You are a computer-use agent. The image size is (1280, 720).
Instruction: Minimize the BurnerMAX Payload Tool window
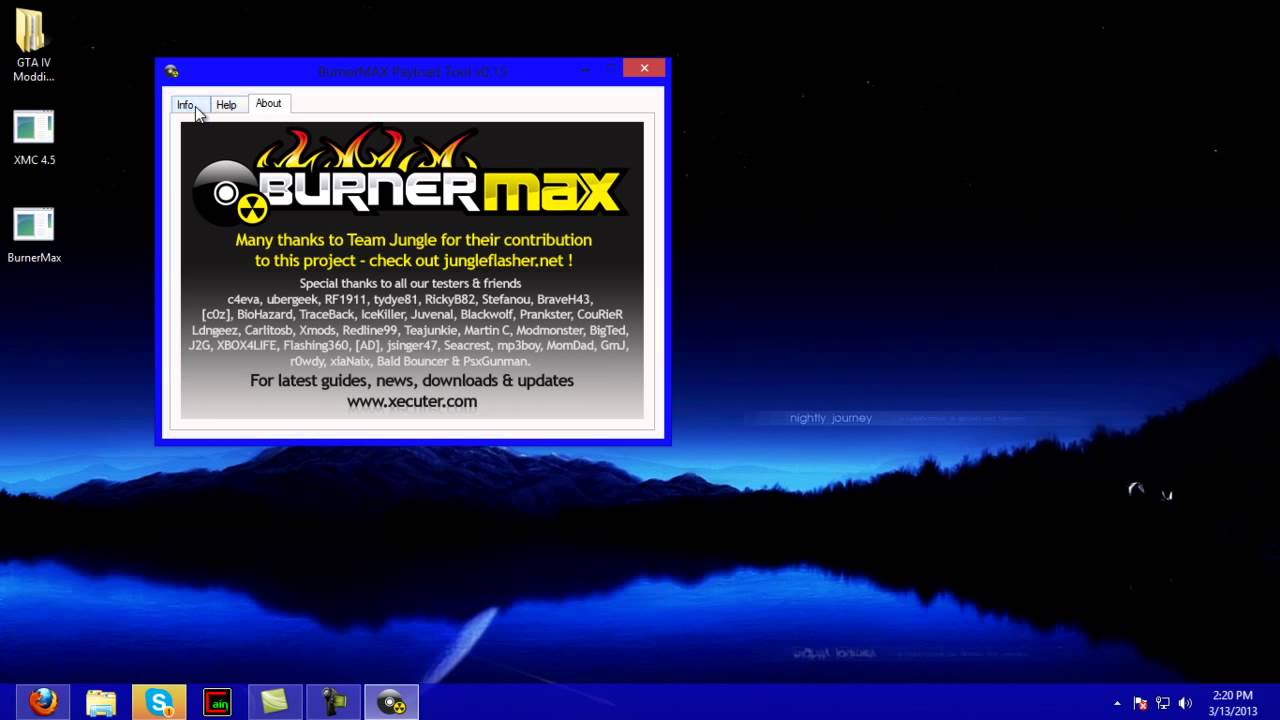pos(585,68)
